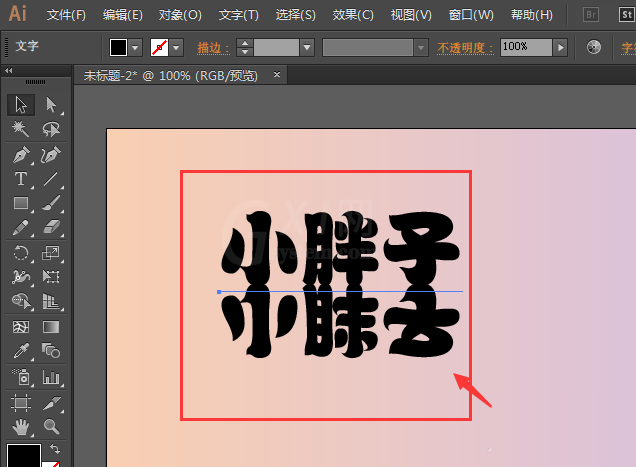Open the 视图(V) menu

click(x=411, y=15)
